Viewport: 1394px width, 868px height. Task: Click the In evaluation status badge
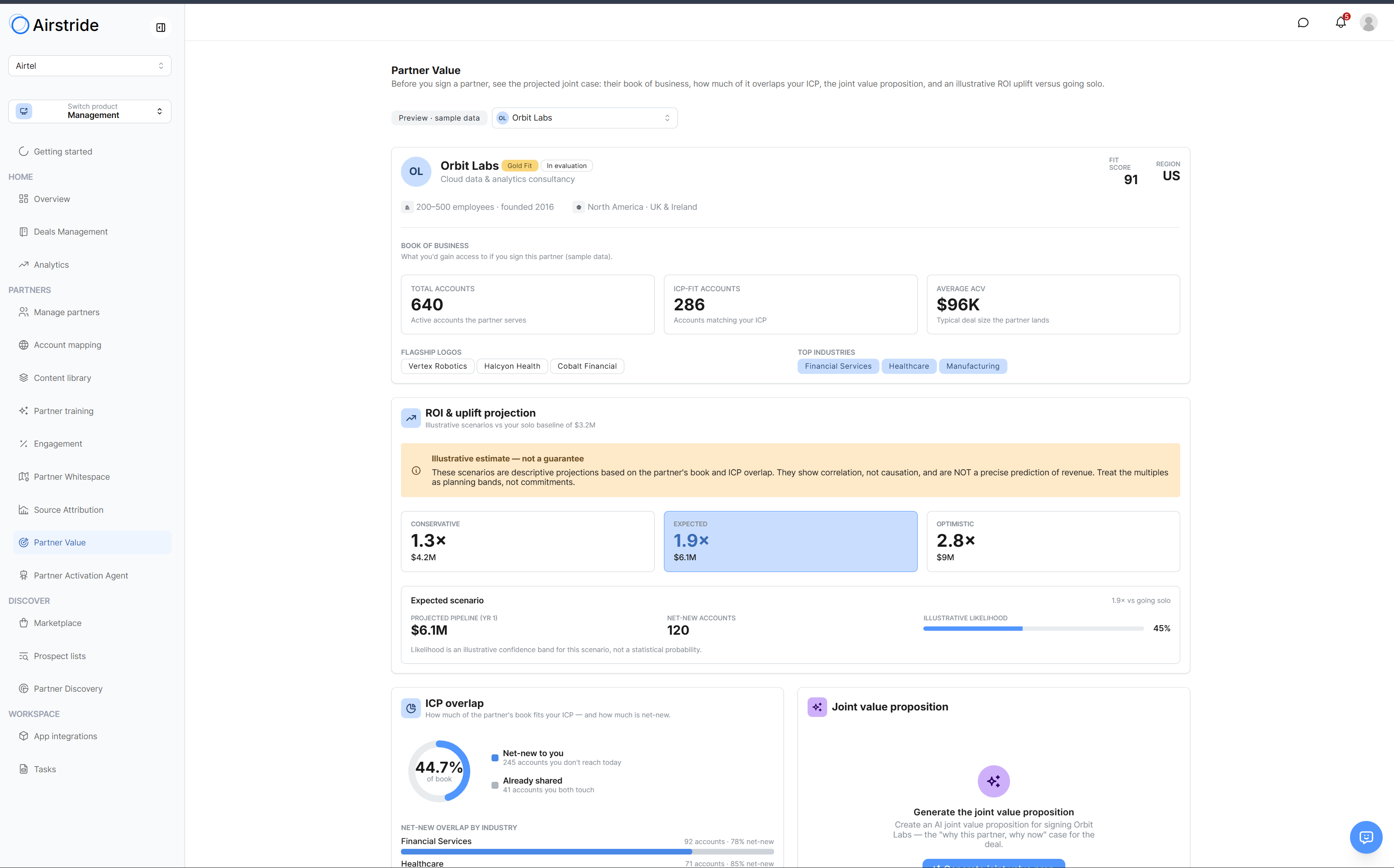566,166
